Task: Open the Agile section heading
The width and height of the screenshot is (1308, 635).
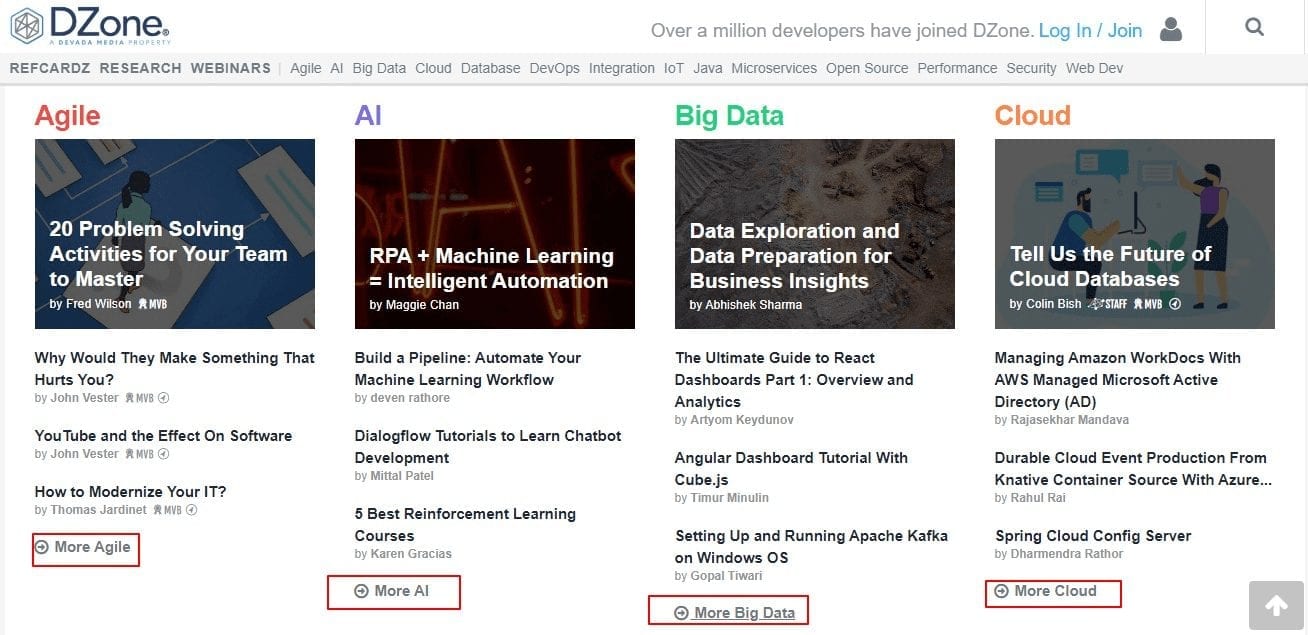Action: tap(67, 116)
